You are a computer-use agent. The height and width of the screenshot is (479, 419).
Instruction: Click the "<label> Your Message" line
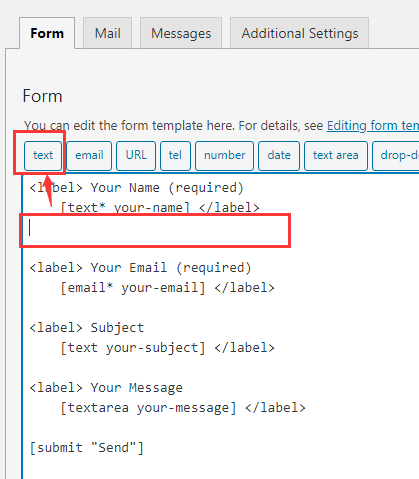[x=106, y=388]
